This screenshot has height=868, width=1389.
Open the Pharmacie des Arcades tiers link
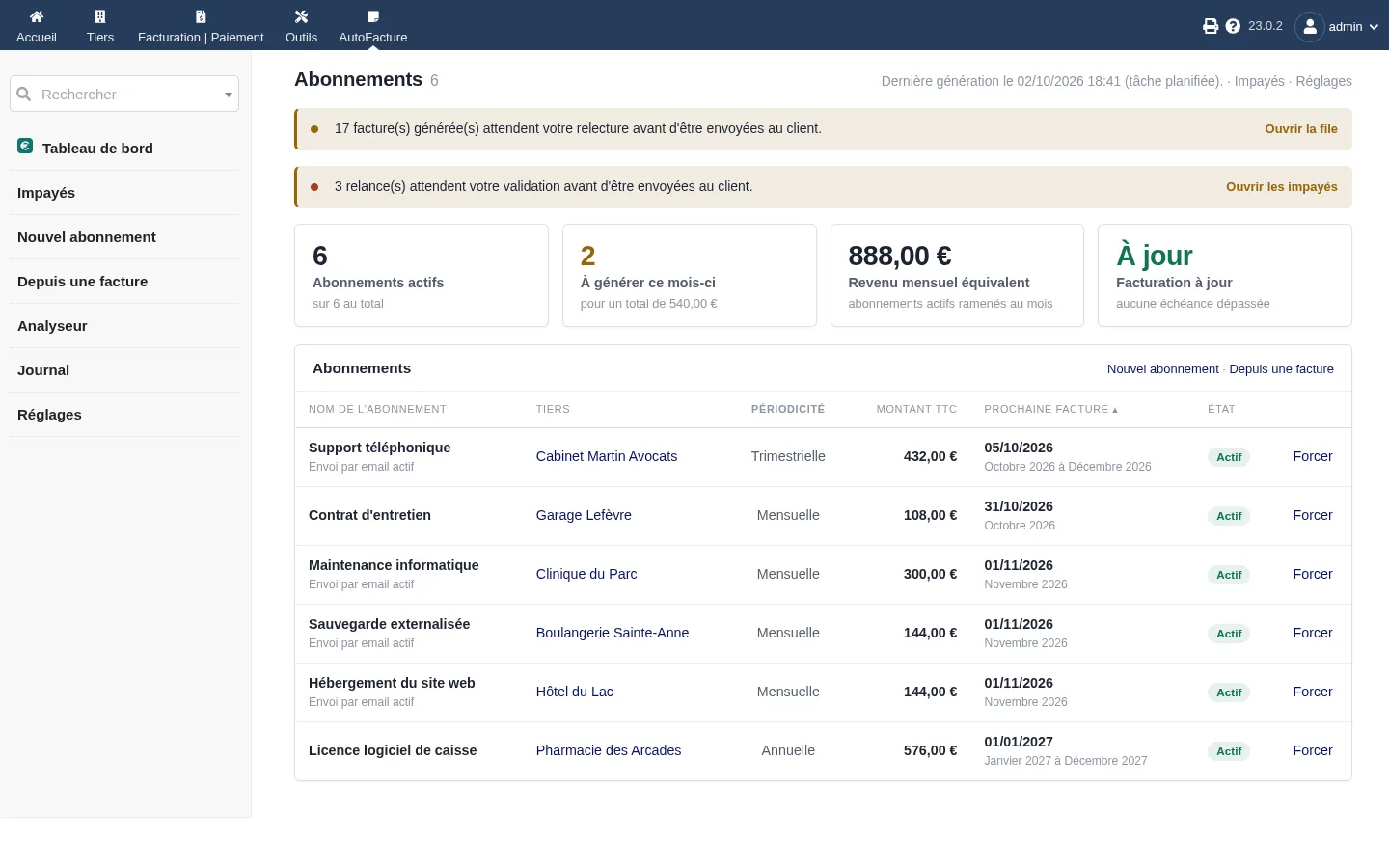point(609,750)
